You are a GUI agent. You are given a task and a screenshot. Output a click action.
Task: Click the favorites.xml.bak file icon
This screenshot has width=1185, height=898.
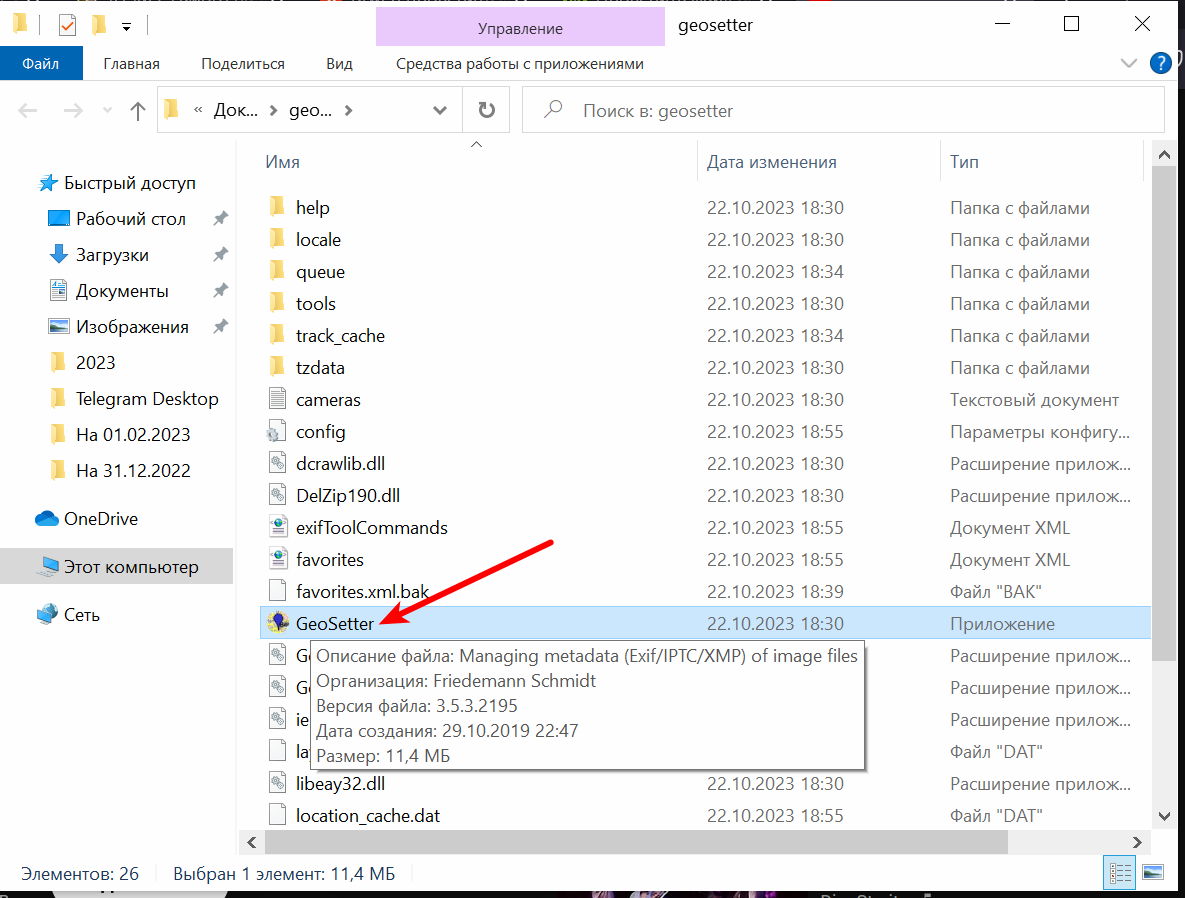coord(277,591)
